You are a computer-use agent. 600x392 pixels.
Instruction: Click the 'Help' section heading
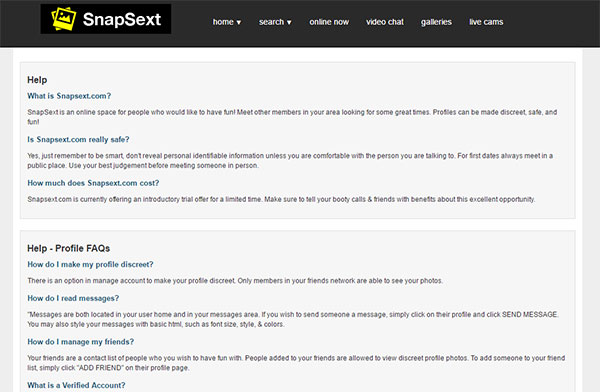click(x=37, y=80)
